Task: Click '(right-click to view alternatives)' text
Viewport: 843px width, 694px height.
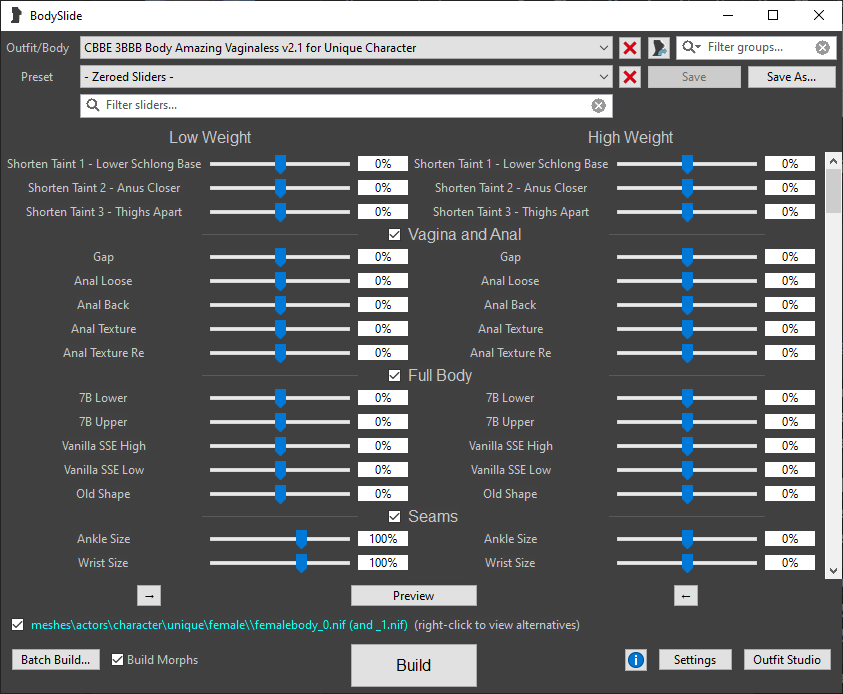Action: click(x=497, y=625)
